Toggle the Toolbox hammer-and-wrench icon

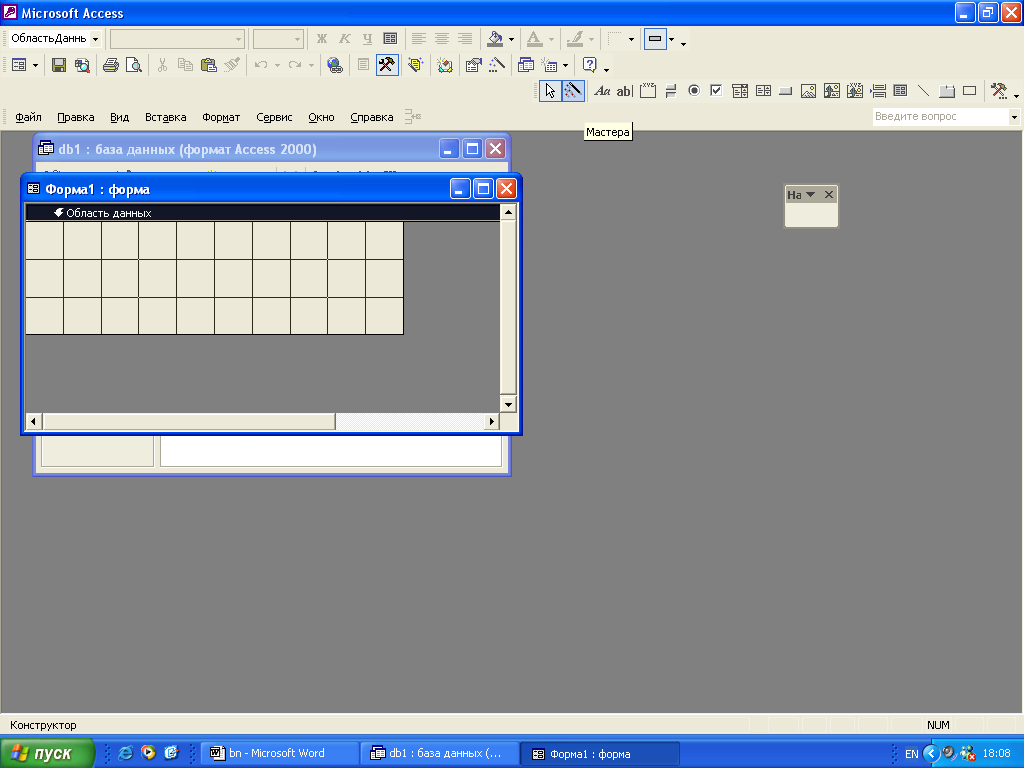(x=387, y=65)
